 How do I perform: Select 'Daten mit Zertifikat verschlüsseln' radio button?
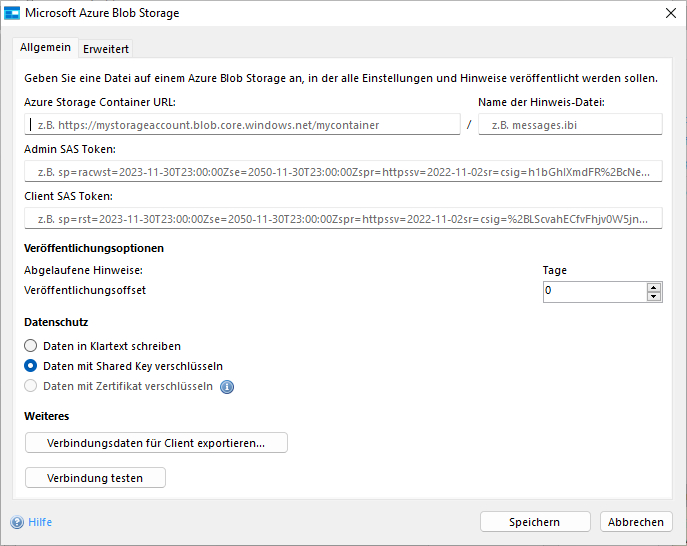[31, 386]
